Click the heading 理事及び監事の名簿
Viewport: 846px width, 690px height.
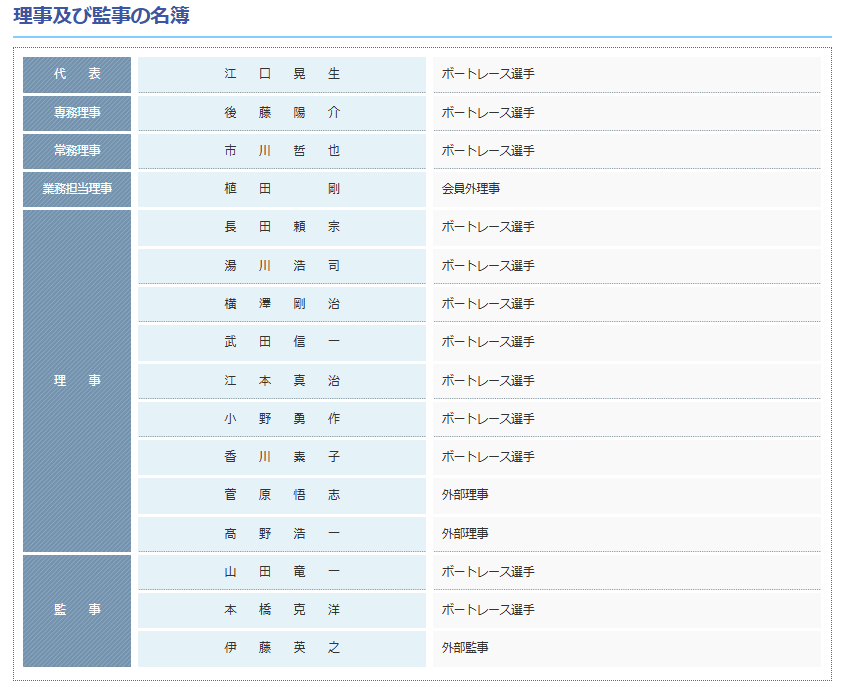[x=101, y=16]
